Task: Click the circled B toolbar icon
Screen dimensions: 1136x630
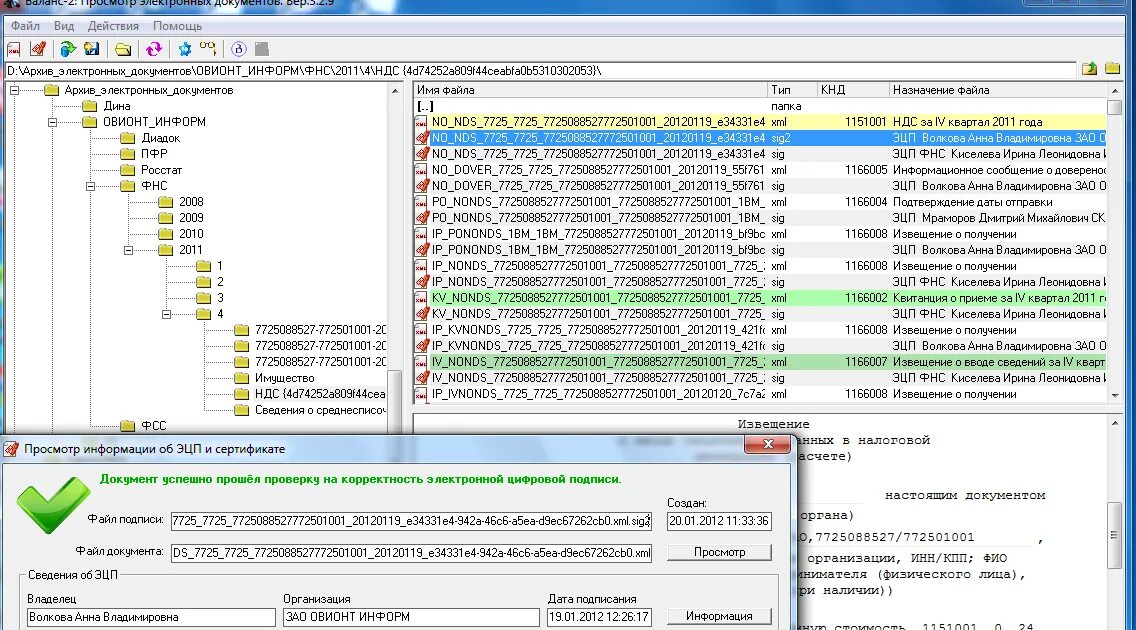Action: tap(238, 49)
